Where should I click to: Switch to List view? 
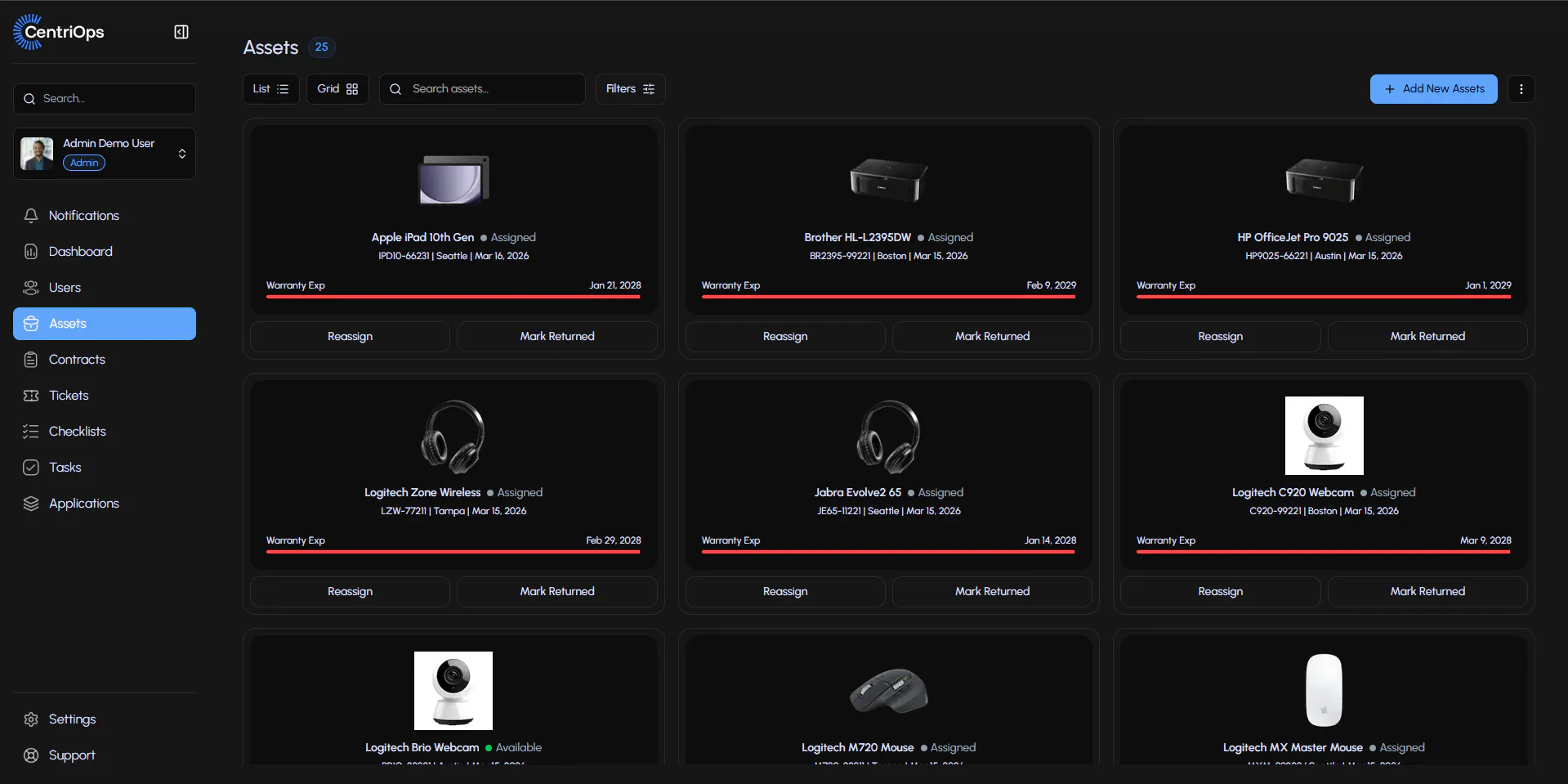[270, 89]
